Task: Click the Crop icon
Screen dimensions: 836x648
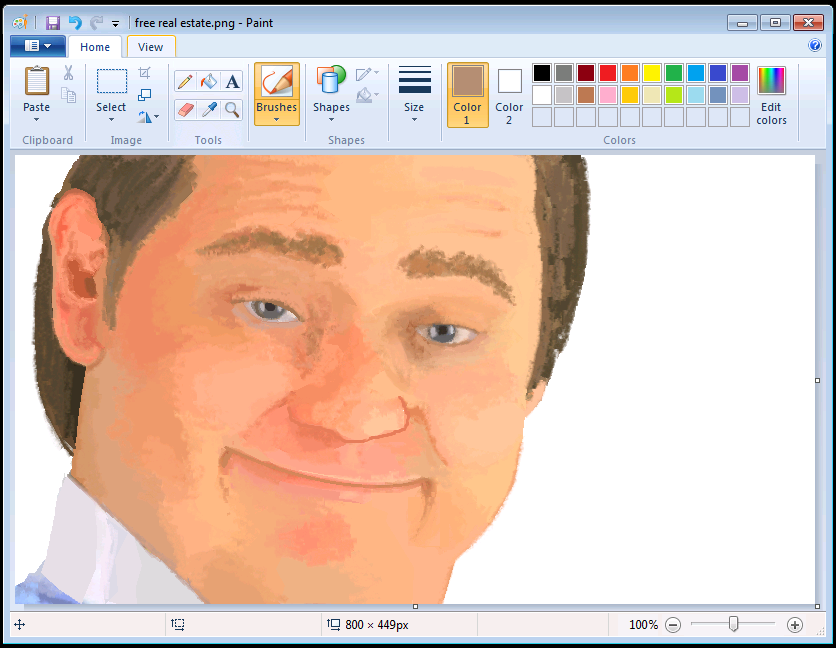Action: tap(144, 73)
